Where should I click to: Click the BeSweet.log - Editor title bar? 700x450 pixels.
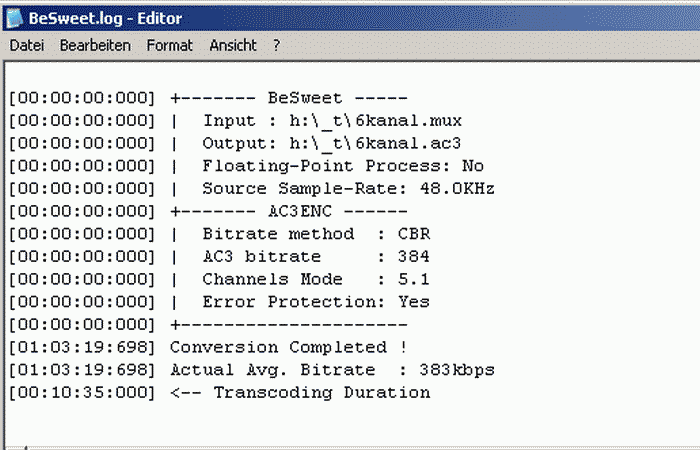point(350,16)
